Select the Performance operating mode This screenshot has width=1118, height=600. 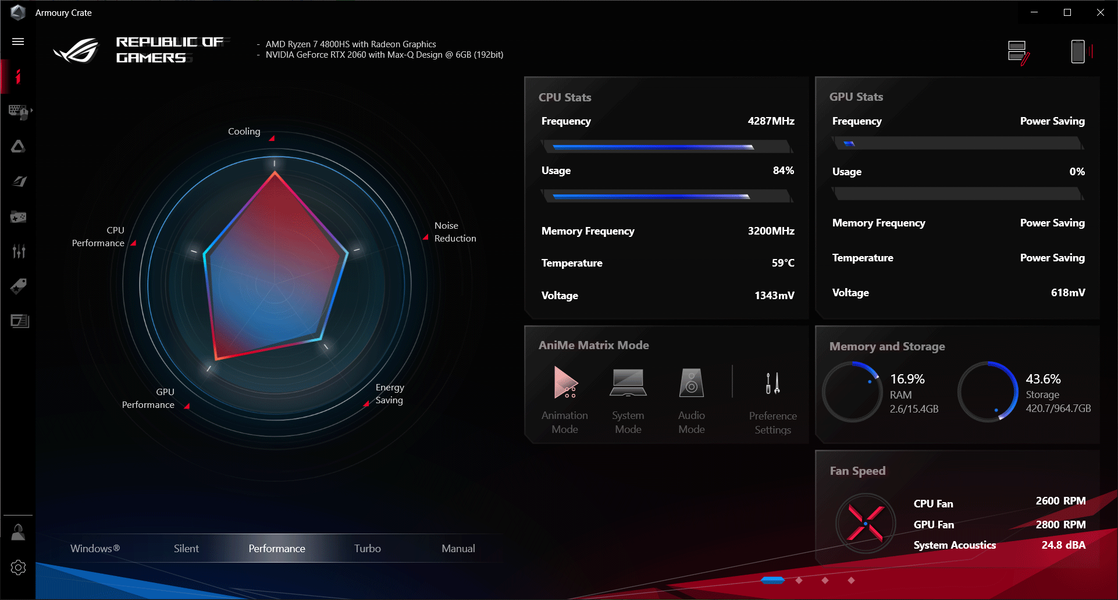[x=277, y=548]
